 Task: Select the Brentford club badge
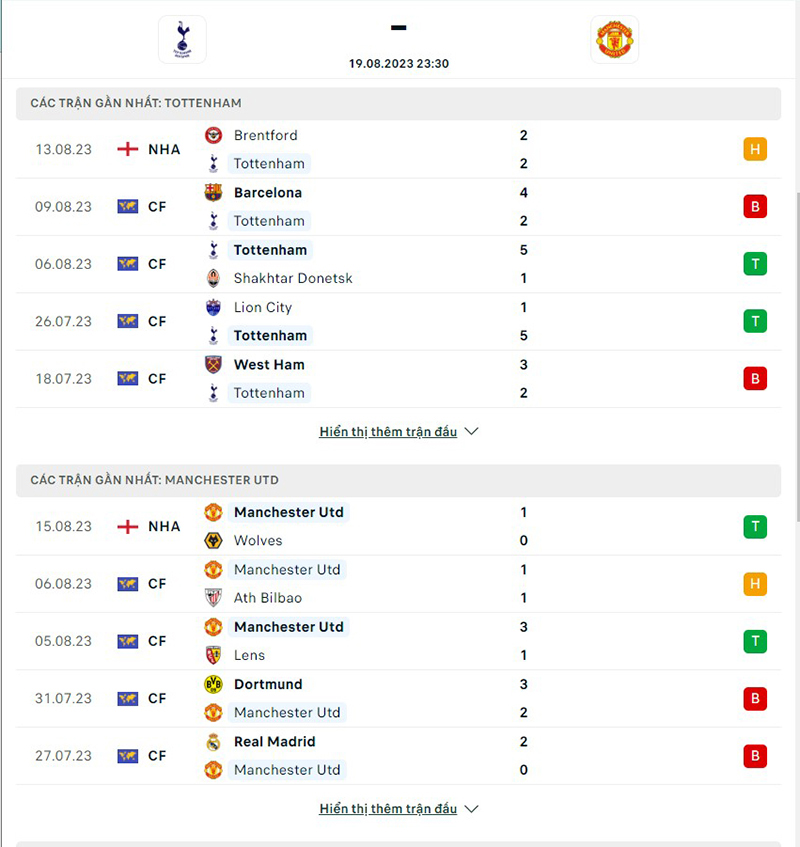click(214, 135)
